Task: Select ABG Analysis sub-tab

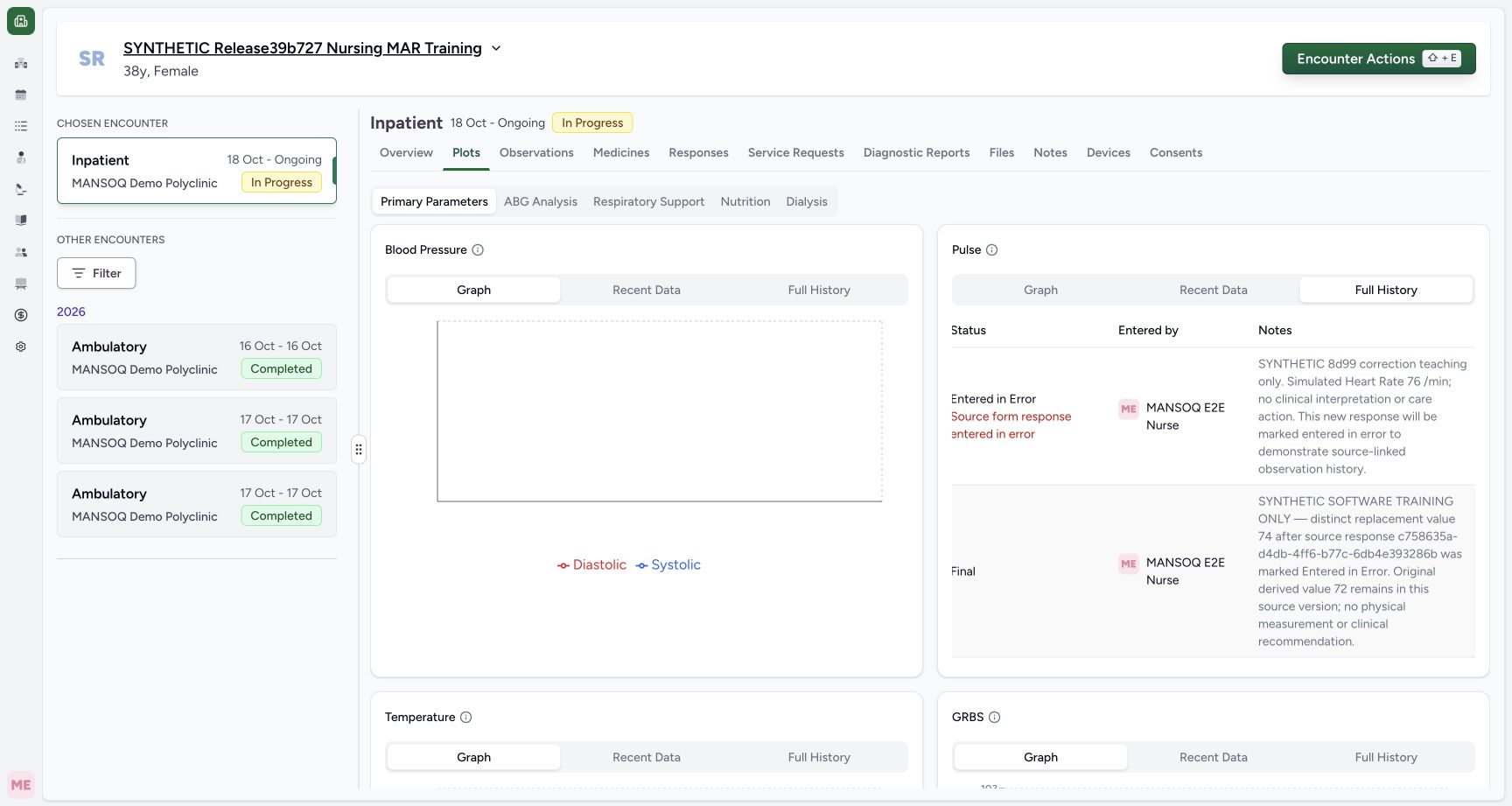Action: pos(541,201)
